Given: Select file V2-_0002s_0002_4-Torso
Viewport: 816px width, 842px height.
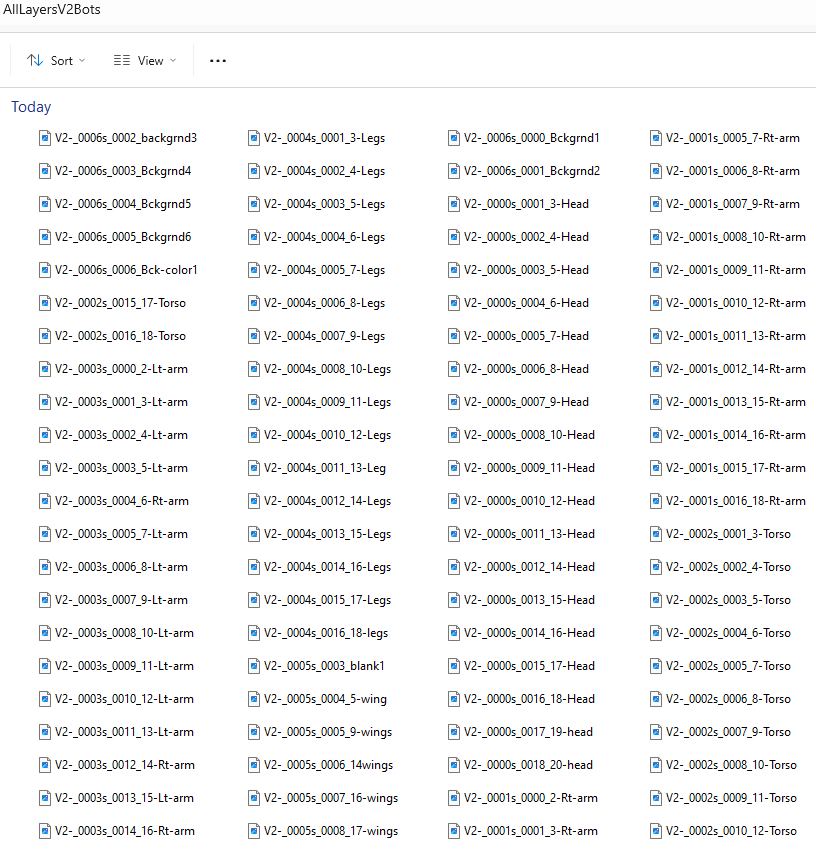Looking at the screenshot, I should pyautogui.click(x=720, y=567).
